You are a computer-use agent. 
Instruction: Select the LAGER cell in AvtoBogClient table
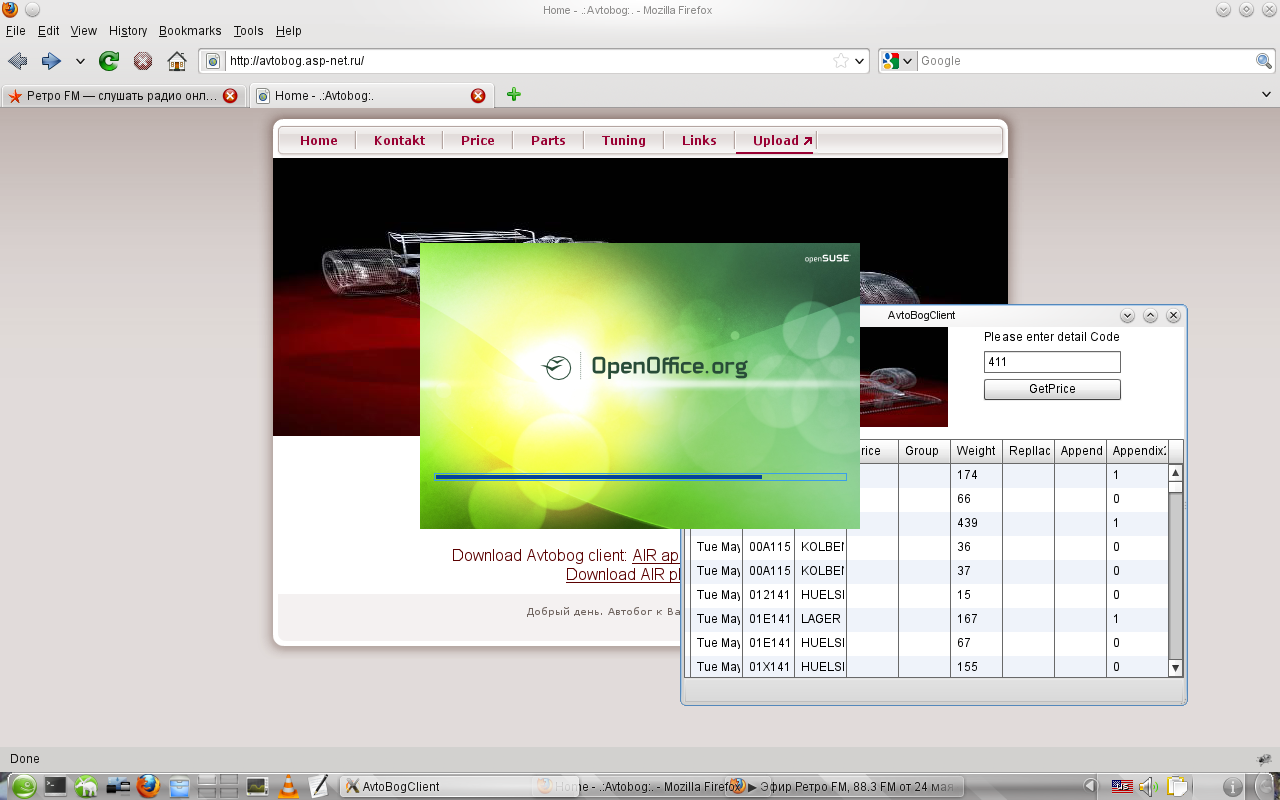820,619
